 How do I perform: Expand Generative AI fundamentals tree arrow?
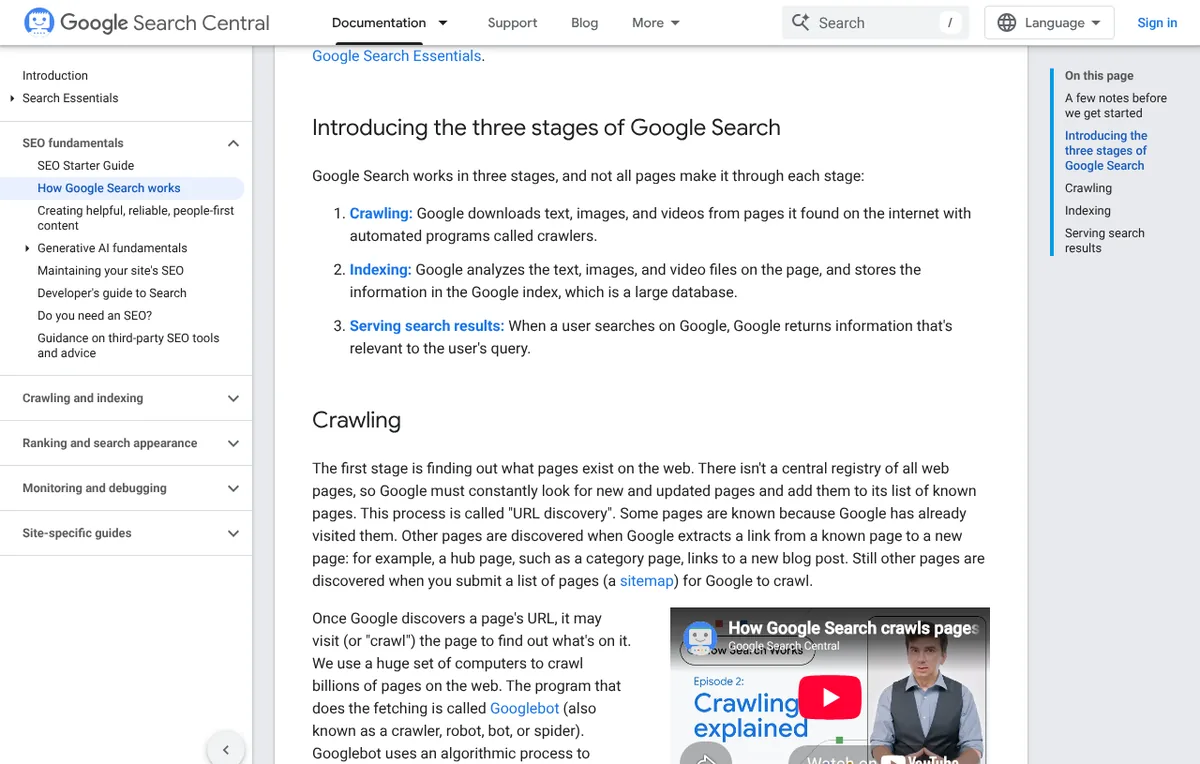tap(27, 248)
